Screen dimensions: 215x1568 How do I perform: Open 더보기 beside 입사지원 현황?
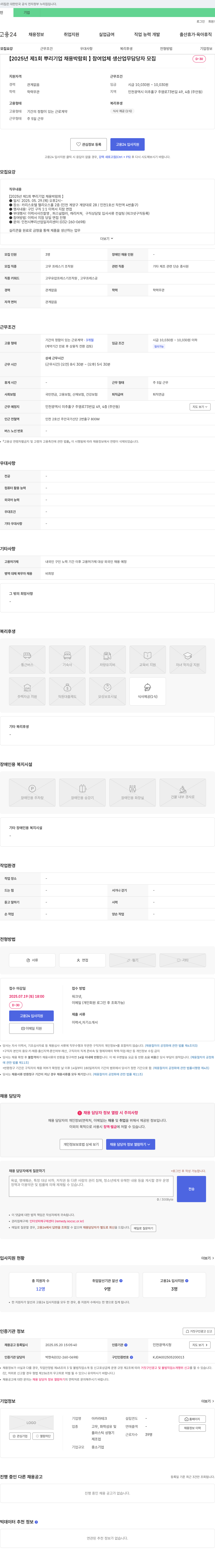pos(208,1258)
